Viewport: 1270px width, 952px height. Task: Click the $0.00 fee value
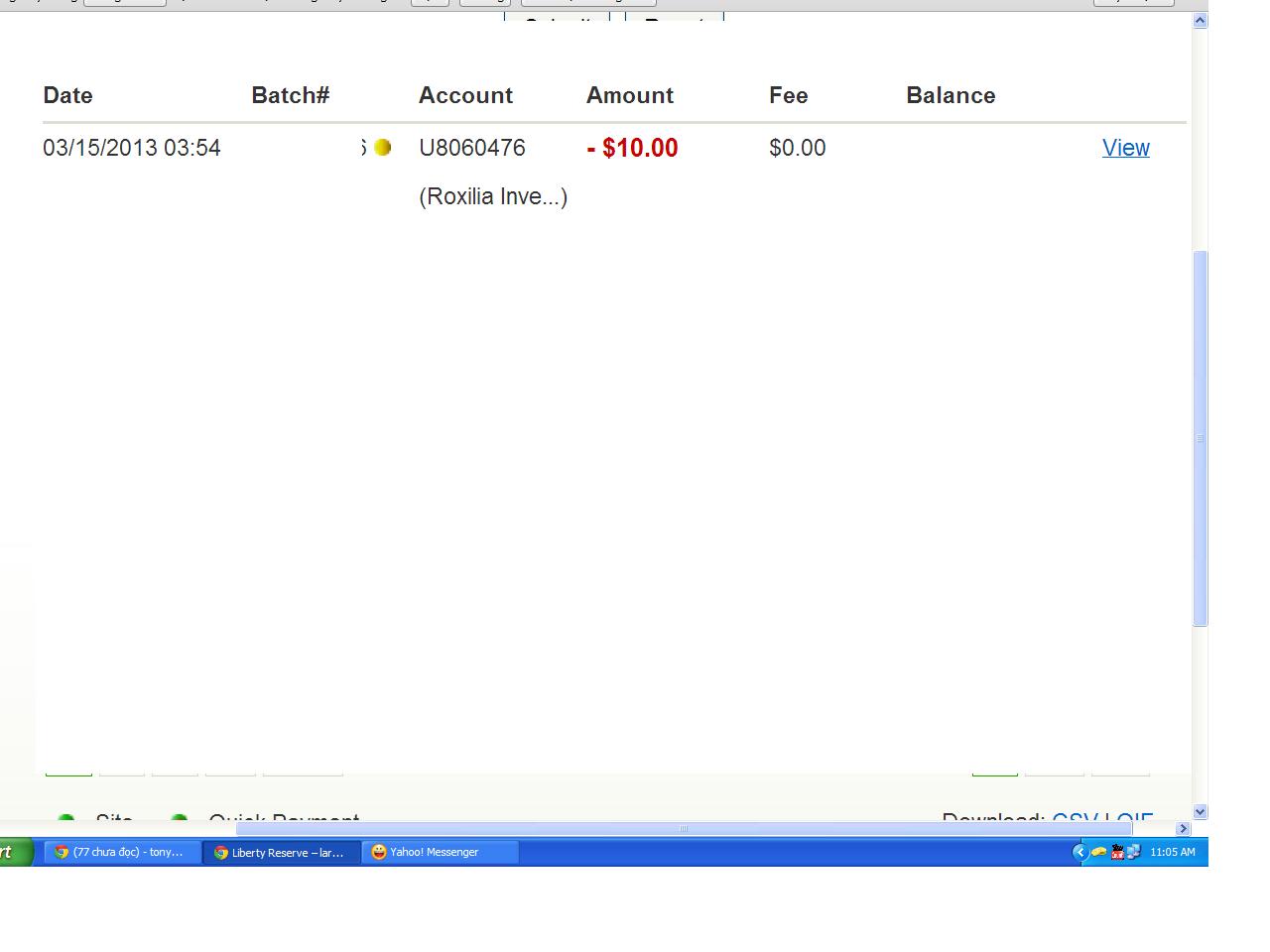pos(797,148)
